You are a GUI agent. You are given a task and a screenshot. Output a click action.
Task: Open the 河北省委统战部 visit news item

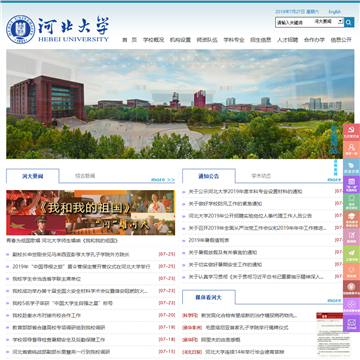(61, 352)
